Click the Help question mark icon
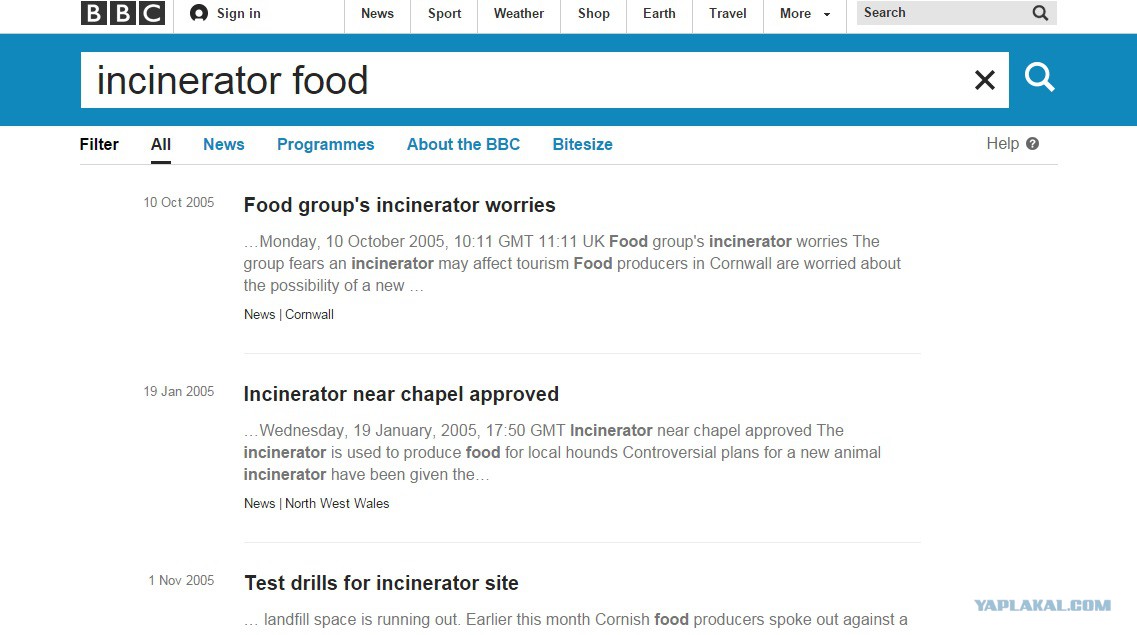 (1033, 144)
